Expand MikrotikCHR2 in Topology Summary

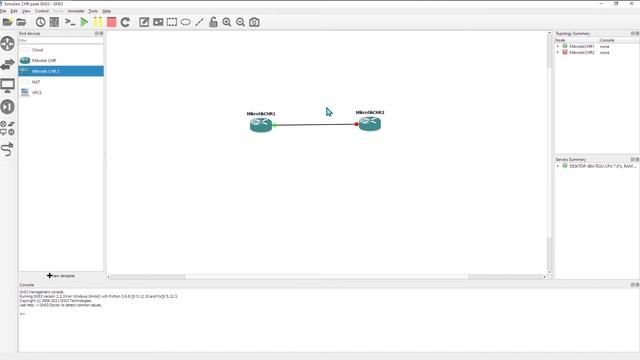[x=558, y=53]
